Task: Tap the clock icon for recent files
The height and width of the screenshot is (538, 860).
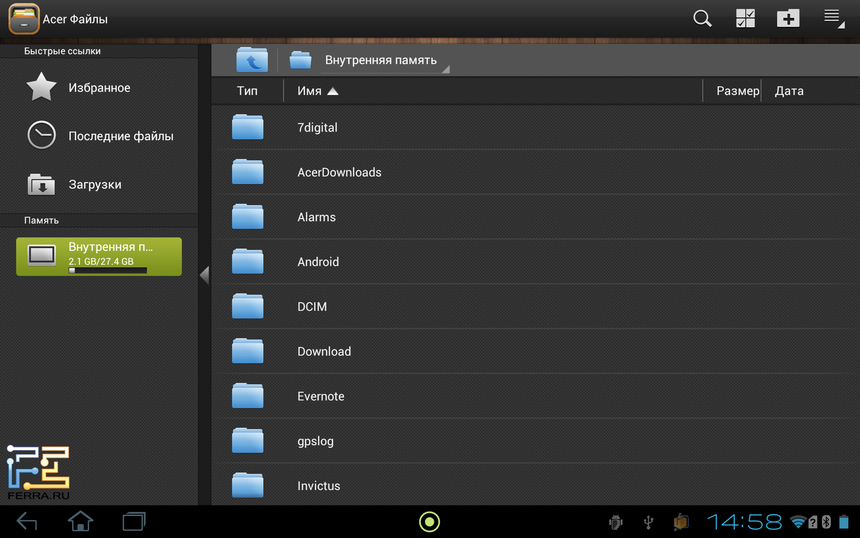Action: click(41, 135)
